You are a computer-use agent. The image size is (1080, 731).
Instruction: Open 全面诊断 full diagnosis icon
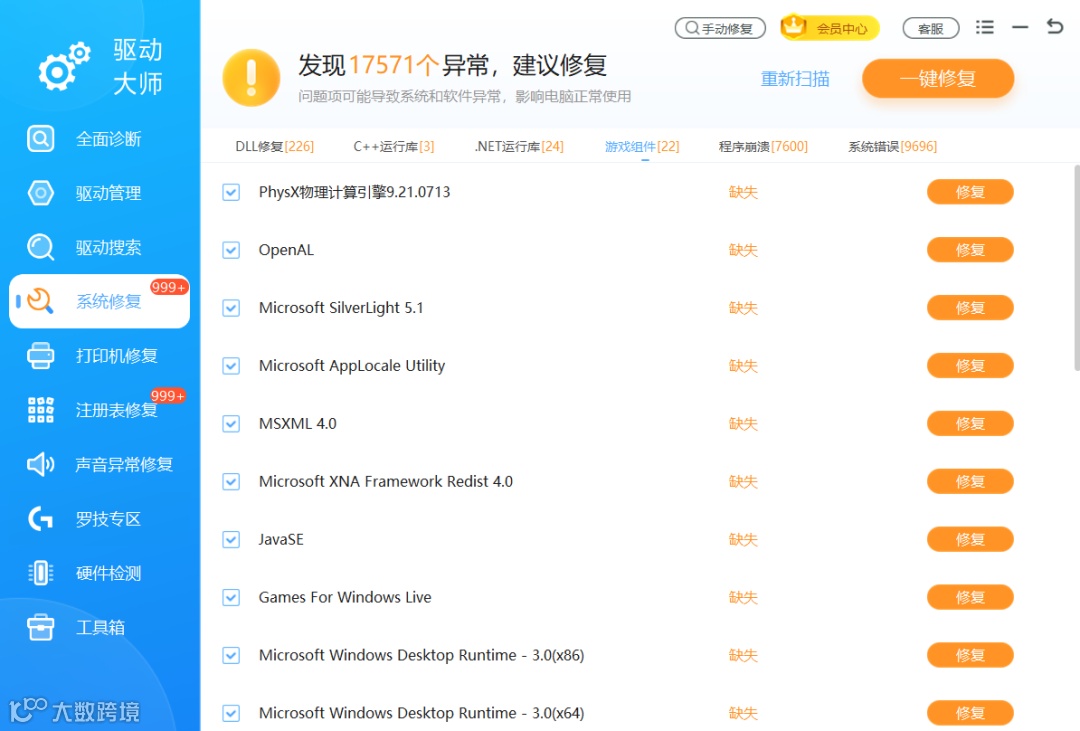(x=41, y=139)
